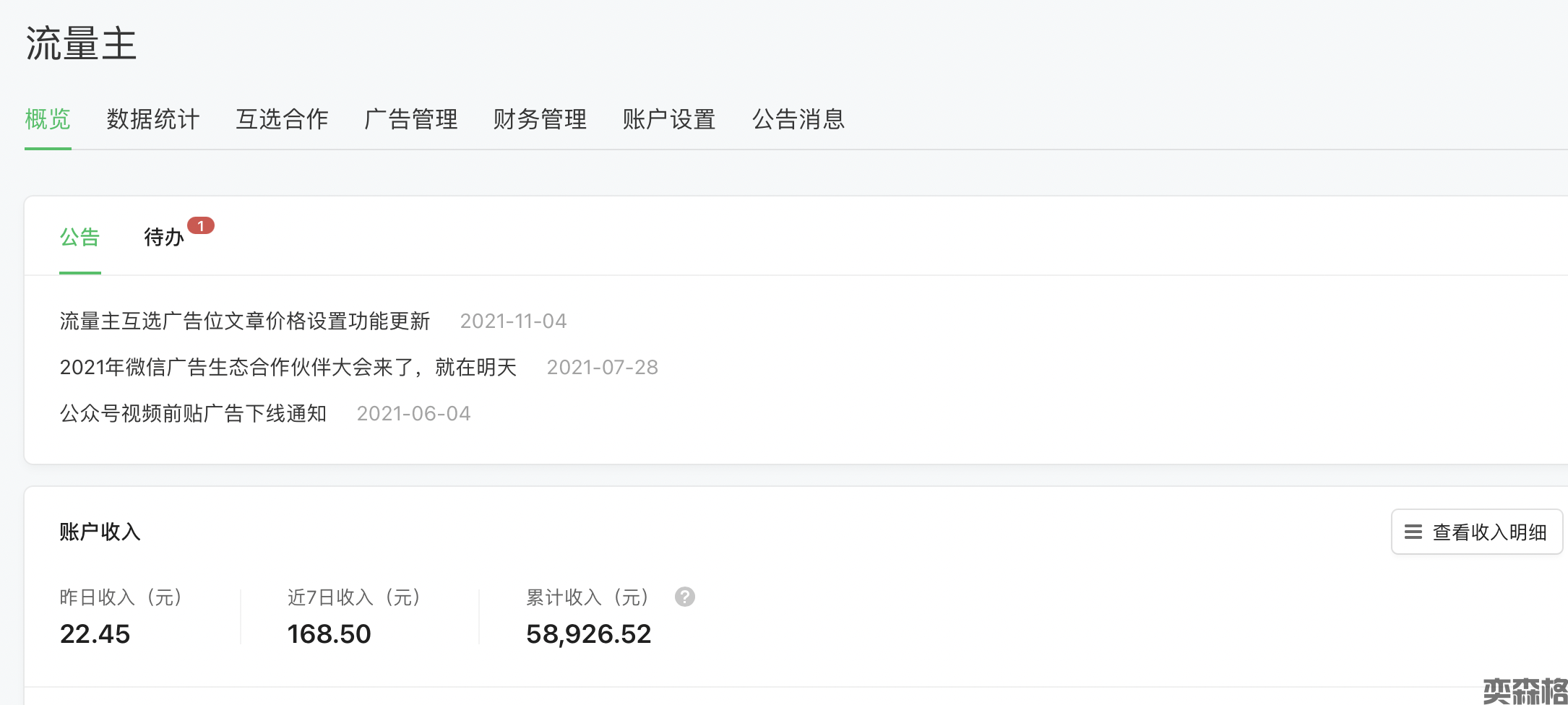The width and height of the screenshot is (1568, 705).
Task: Open announcement 流量主互选广告位文章价格设置功能更新
Action: point(245,321)
